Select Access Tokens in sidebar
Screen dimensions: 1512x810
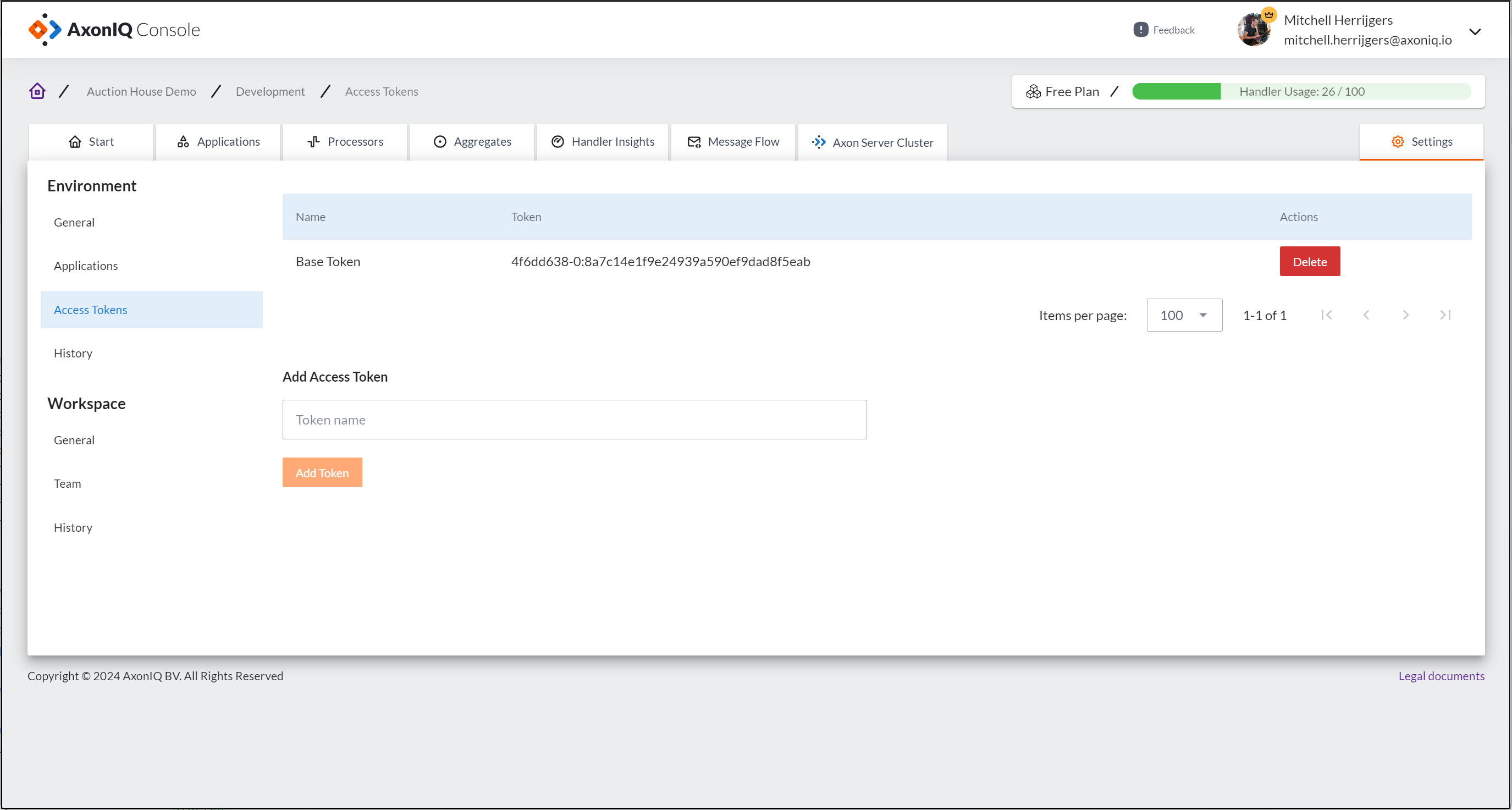pos(151,310)
